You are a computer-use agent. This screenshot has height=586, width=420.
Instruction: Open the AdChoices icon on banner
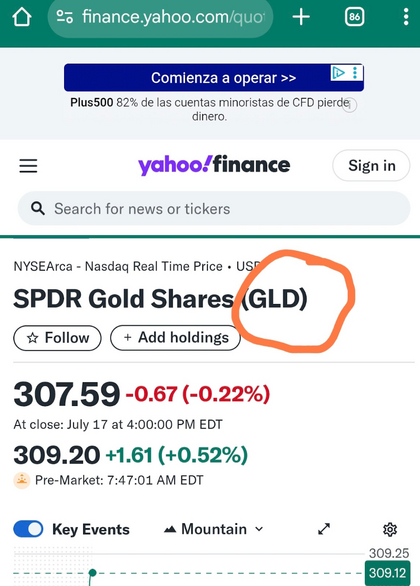pyautogui.click(x=339, y=73)
